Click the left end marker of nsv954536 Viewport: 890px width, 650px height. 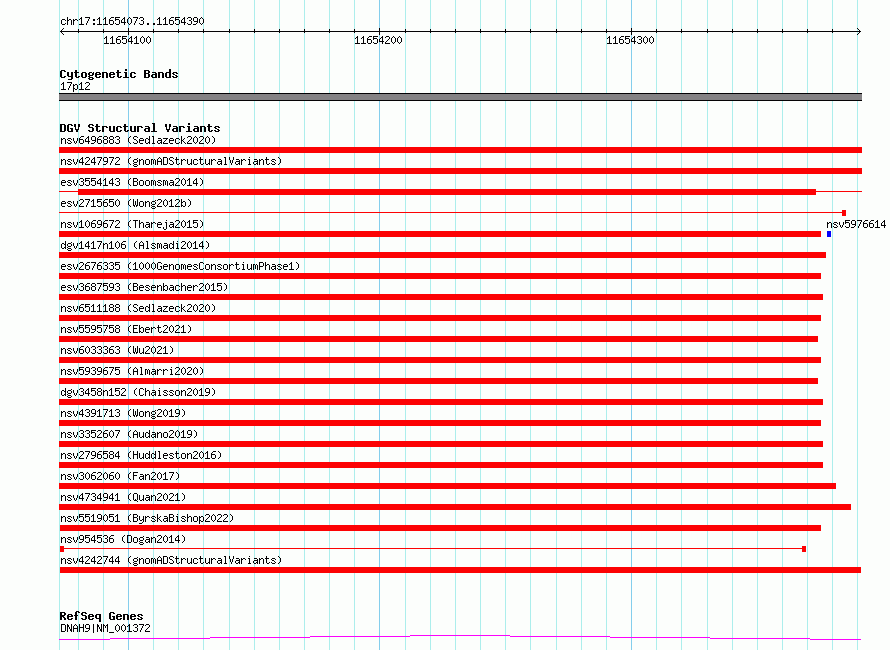click(62, 549)
